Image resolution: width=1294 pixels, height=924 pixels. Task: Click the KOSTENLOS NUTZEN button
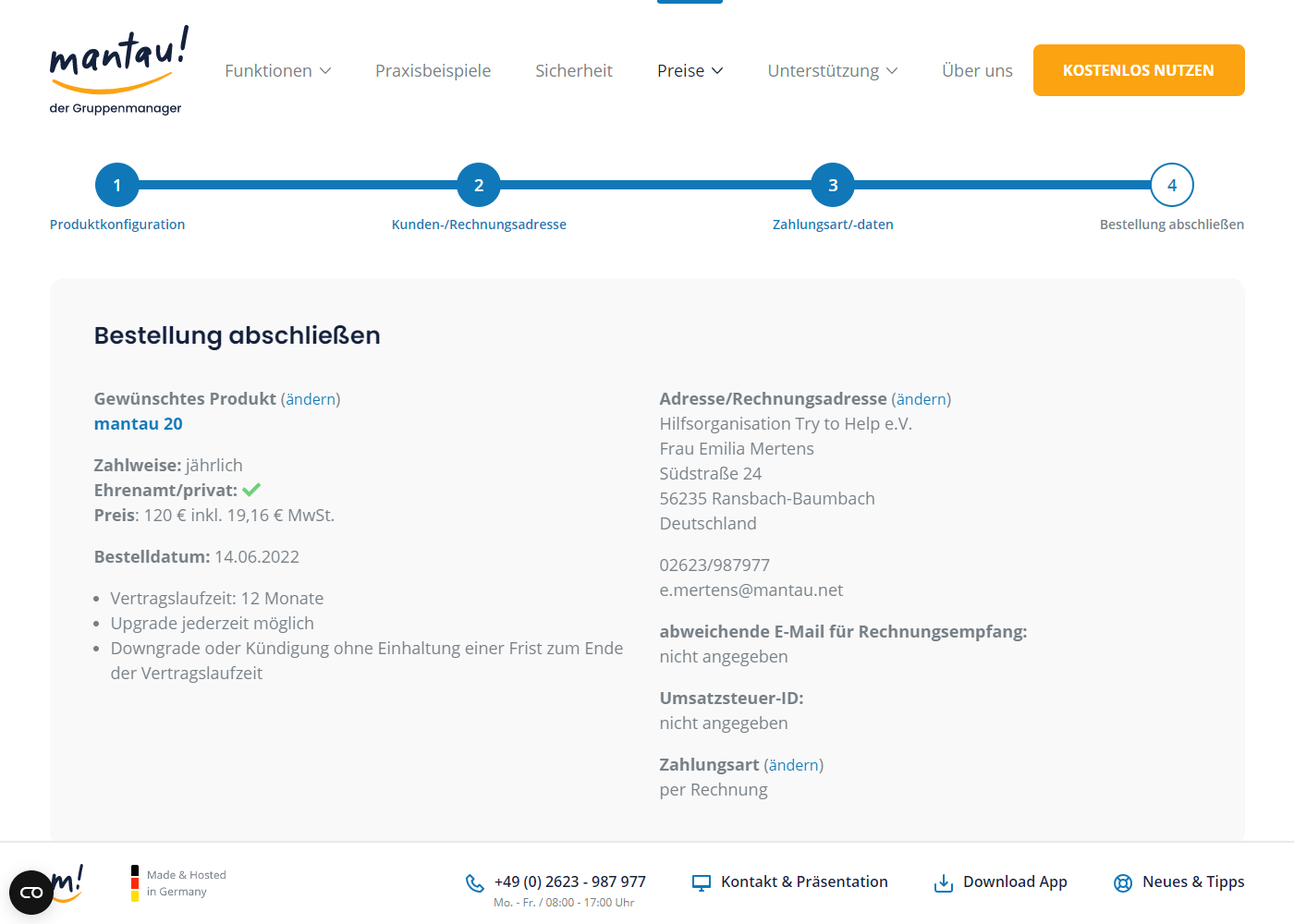[1139, 70]
